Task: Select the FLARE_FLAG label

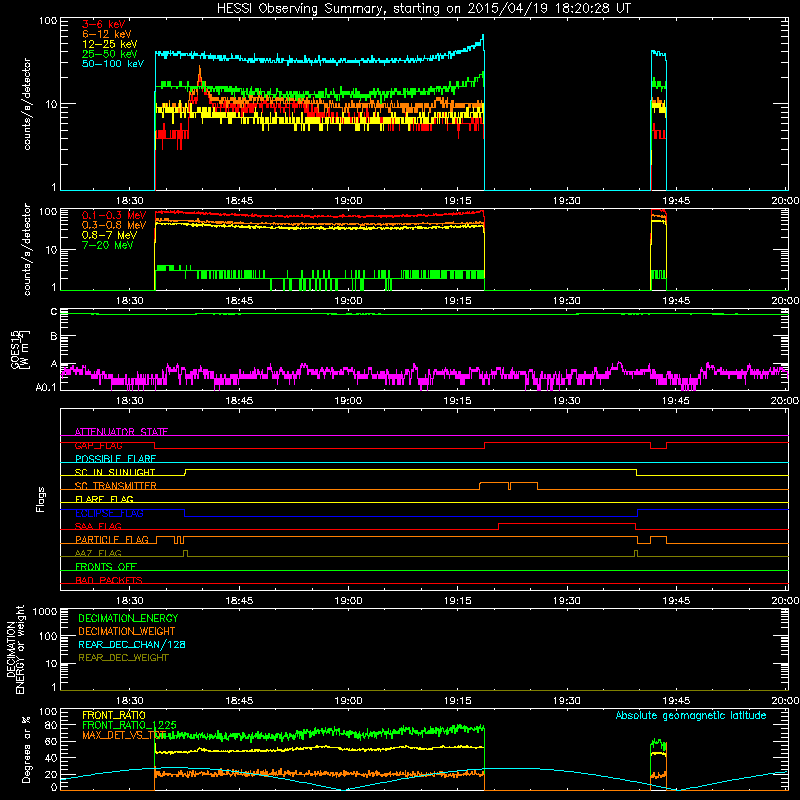Action: (104, 499)
